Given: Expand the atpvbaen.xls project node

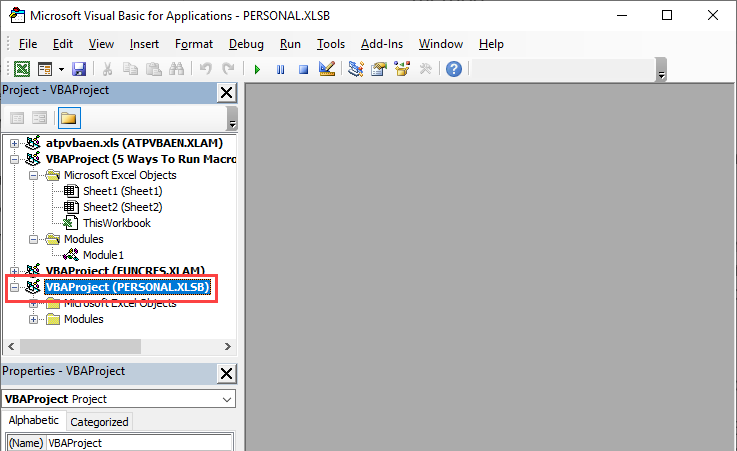Looking at the screenshot, I should pyautogui.click(x=15, y=143).
